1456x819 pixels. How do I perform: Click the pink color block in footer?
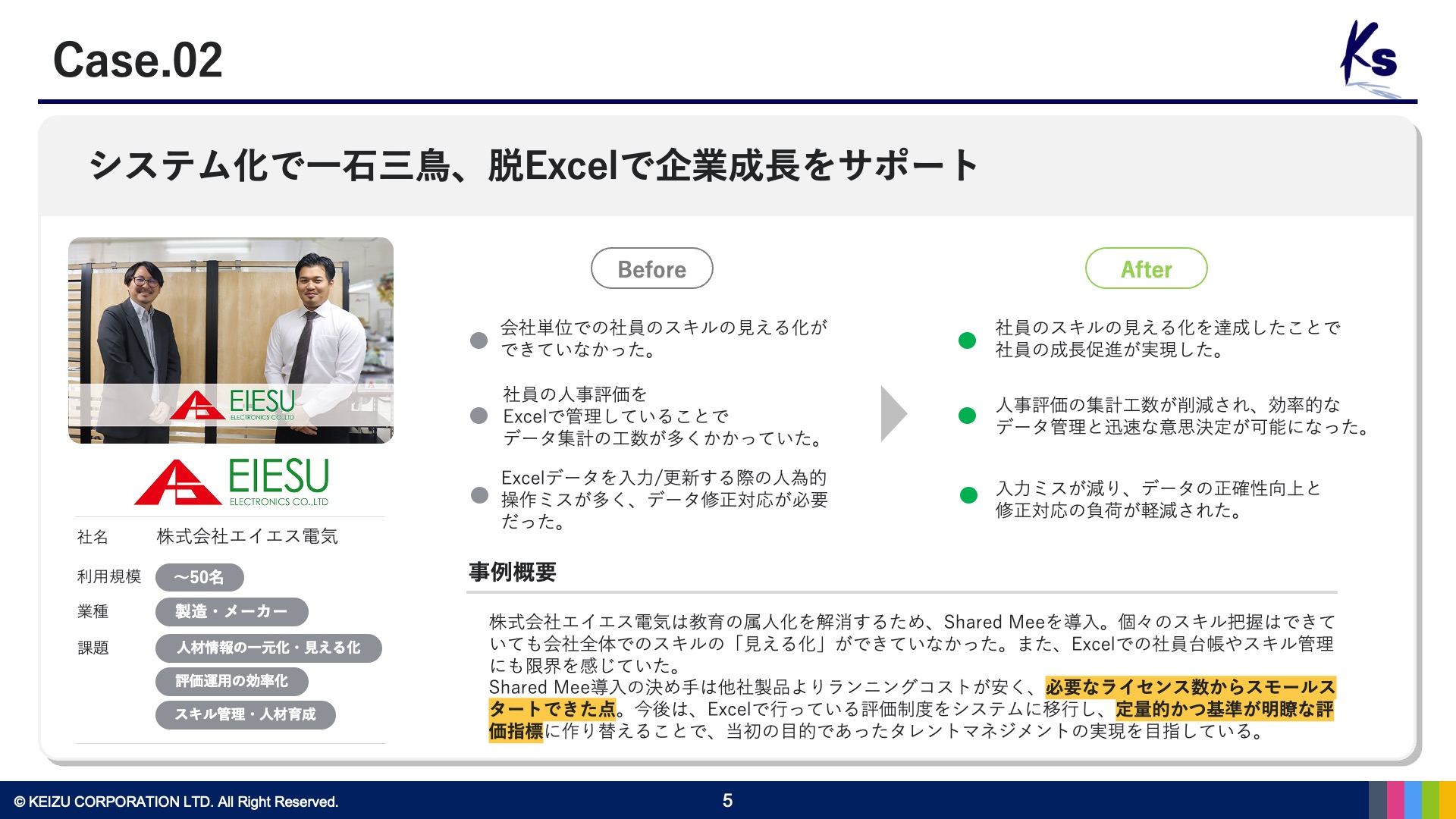point(1395,800)
